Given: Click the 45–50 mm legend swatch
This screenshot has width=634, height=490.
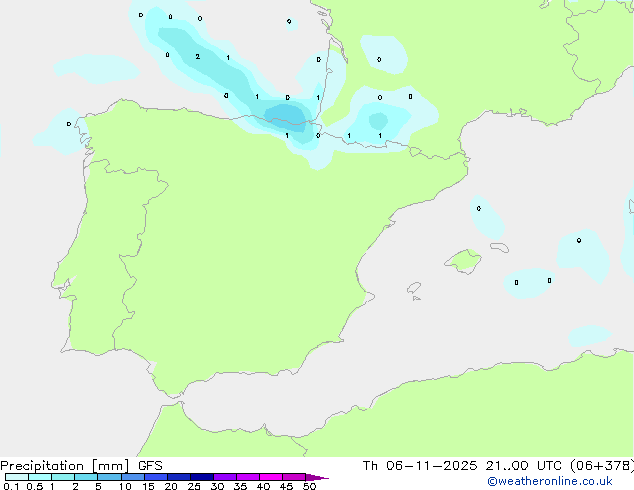Looking at the screenshot, I should pos(294,477).
